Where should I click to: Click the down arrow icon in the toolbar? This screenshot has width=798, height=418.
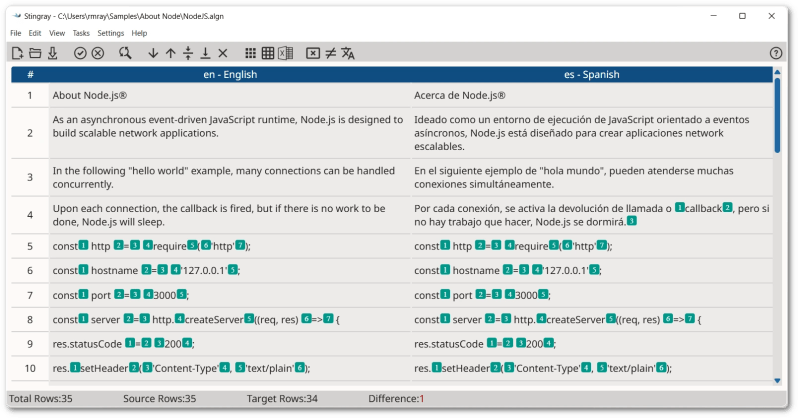153,53
